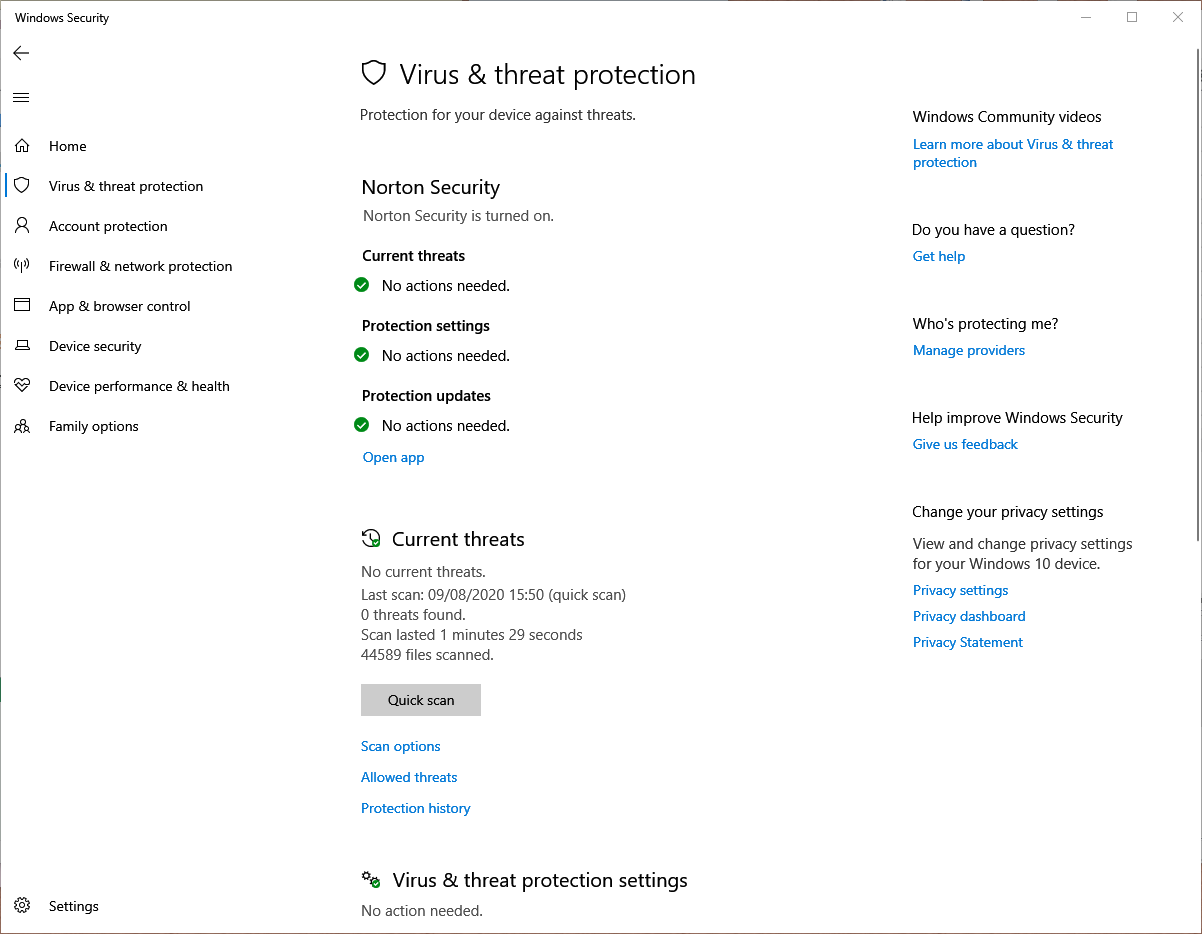Click the back arrow icon
Screen dimensions: 1202x934
point(21,53)
